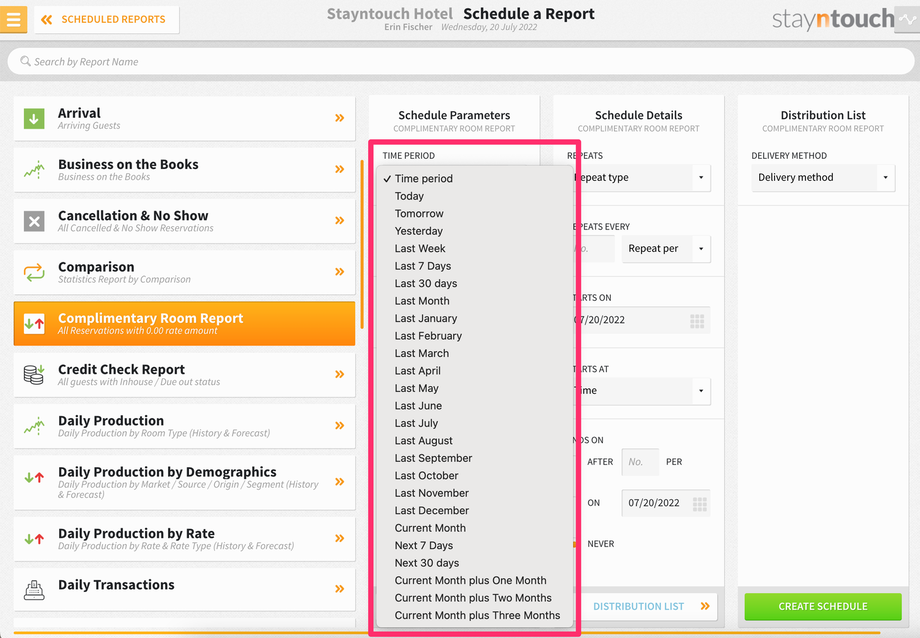Open the Ends On date calendar icon
The width and height of the screenshot is (920, 638).
click(x=699, y=504)
